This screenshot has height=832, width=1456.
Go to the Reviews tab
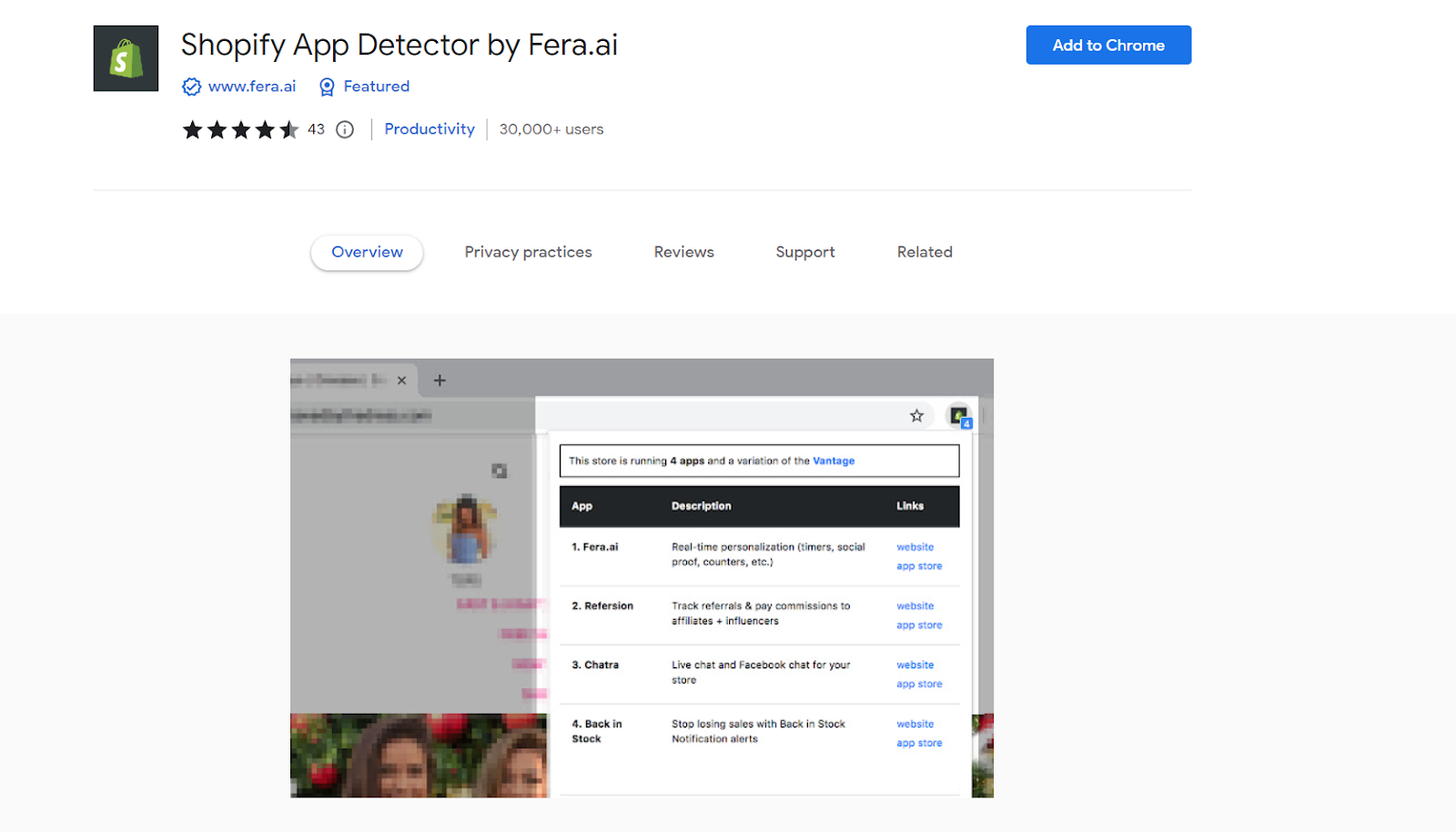click(x=683, y=252)
